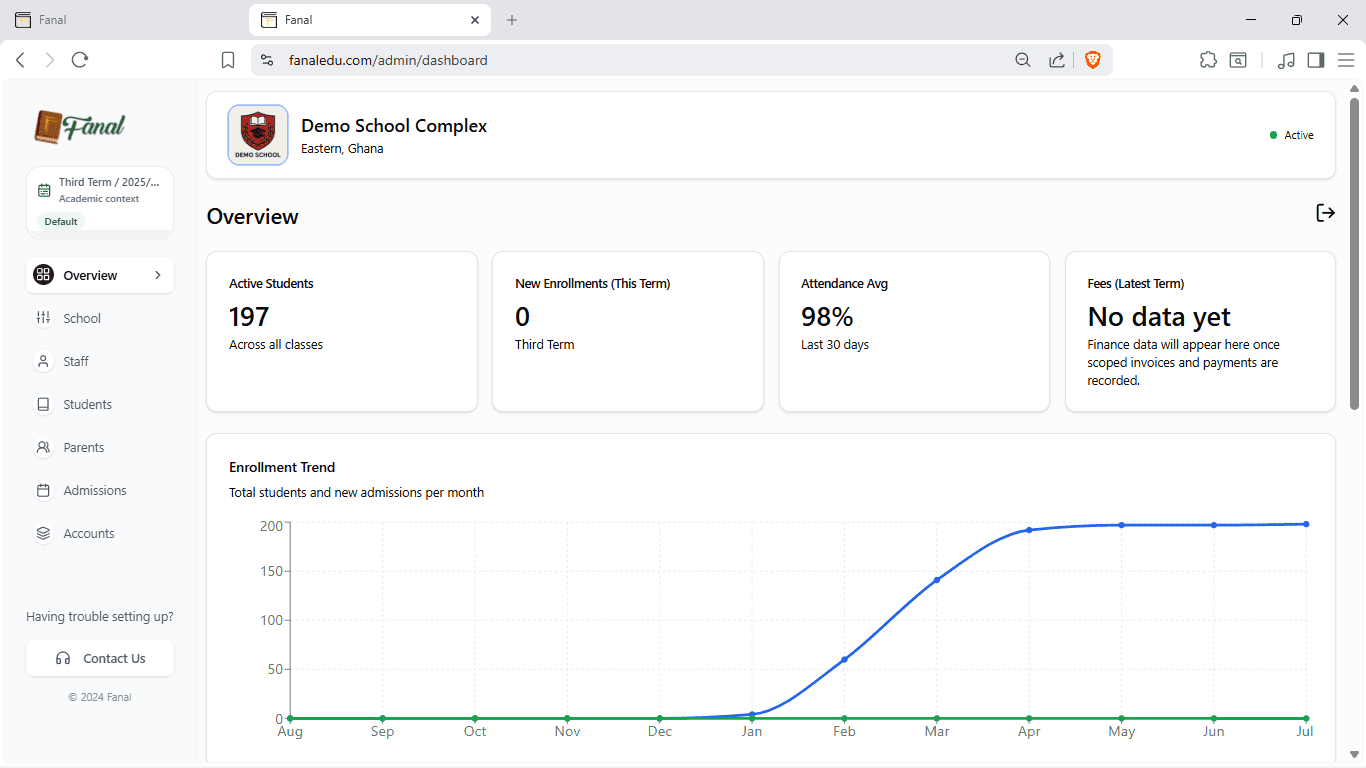1366x768 pixels.
Task: Click the '© 2024 Fanal' footer text
Action: click(x=100, y=697)
